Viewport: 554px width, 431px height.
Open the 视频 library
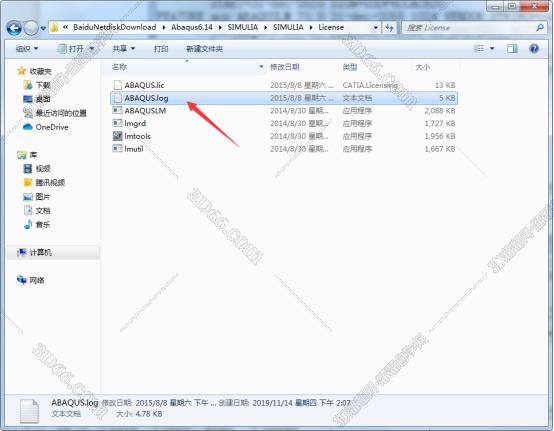coord(43,169)
